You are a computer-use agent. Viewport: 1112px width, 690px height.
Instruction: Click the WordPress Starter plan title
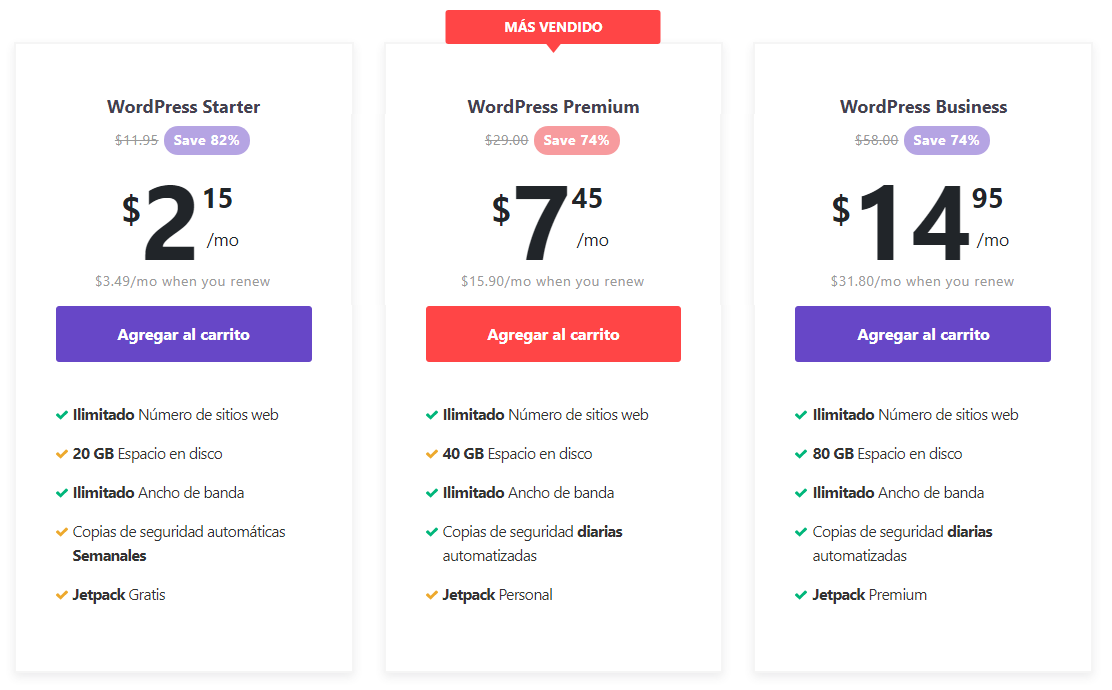click(183, 106)
